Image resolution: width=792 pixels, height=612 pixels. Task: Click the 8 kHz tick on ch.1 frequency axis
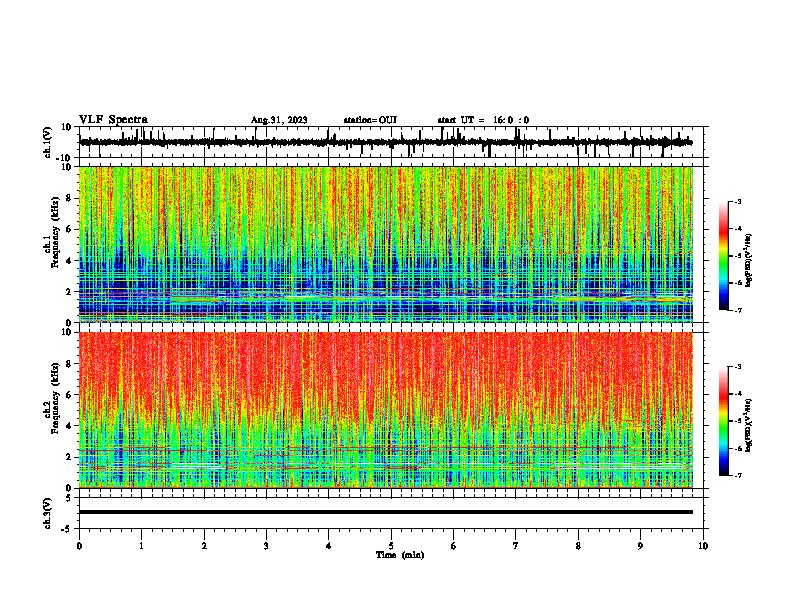[x=69, y=198]
